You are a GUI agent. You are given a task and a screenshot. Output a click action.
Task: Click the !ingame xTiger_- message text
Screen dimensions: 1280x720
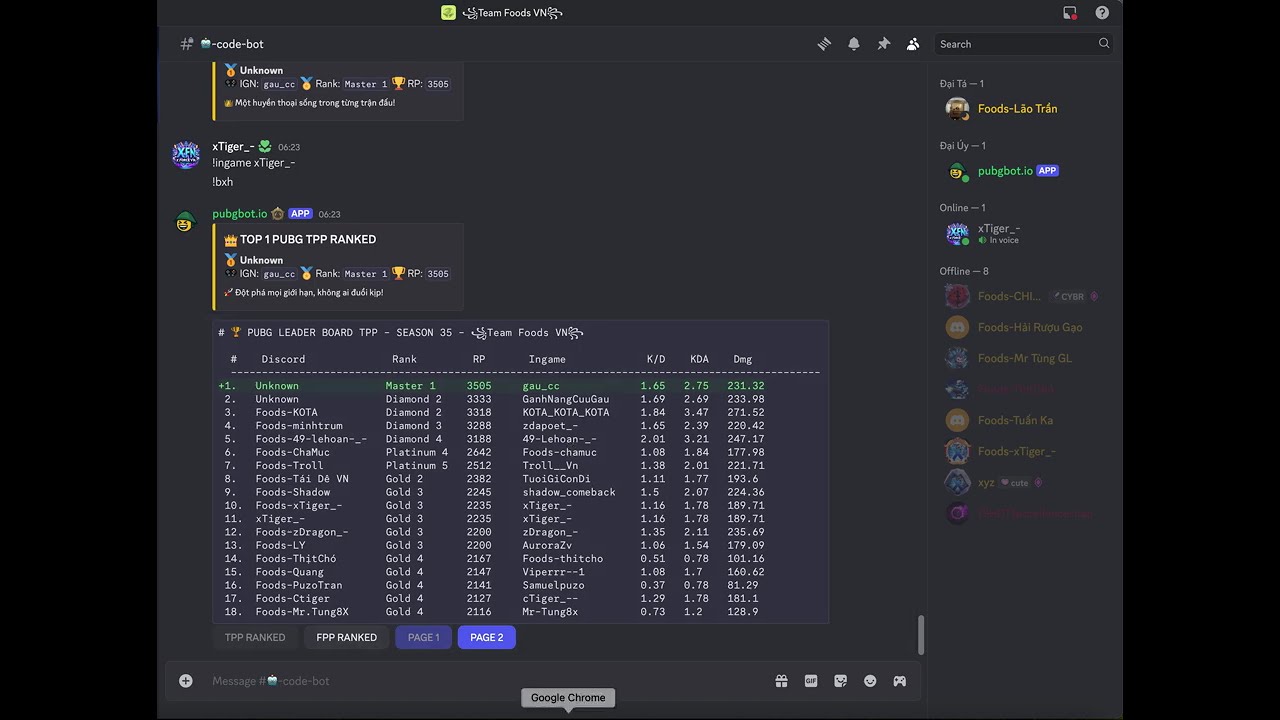click(x=253, y=163)
